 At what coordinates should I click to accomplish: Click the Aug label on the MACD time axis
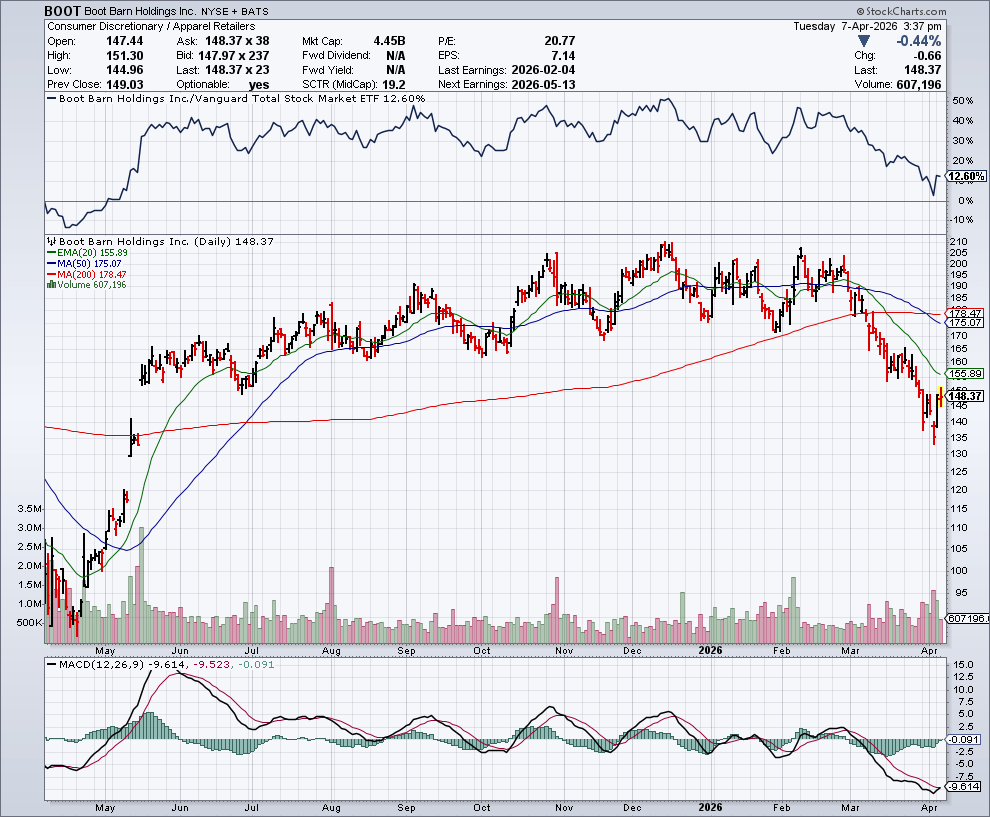point(331,808)
